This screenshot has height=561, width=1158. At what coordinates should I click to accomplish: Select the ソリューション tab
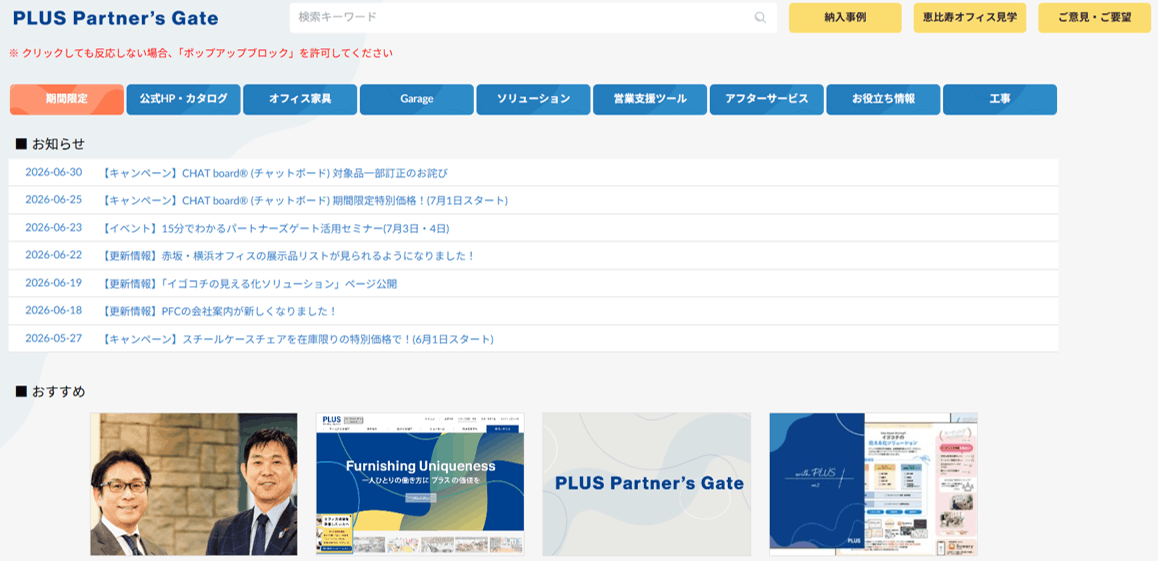(x=533, y=100)
